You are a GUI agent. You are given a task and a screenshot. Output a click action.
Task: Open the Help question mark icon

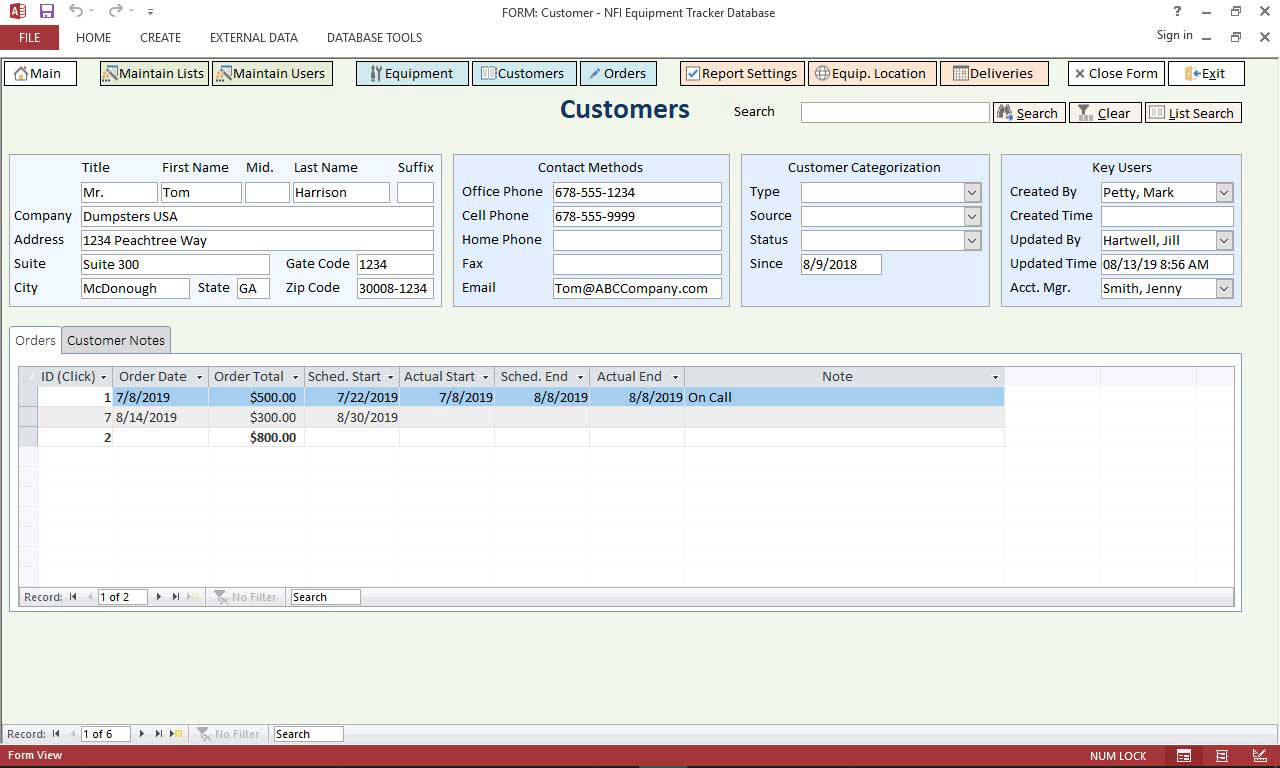[1177, 12]
